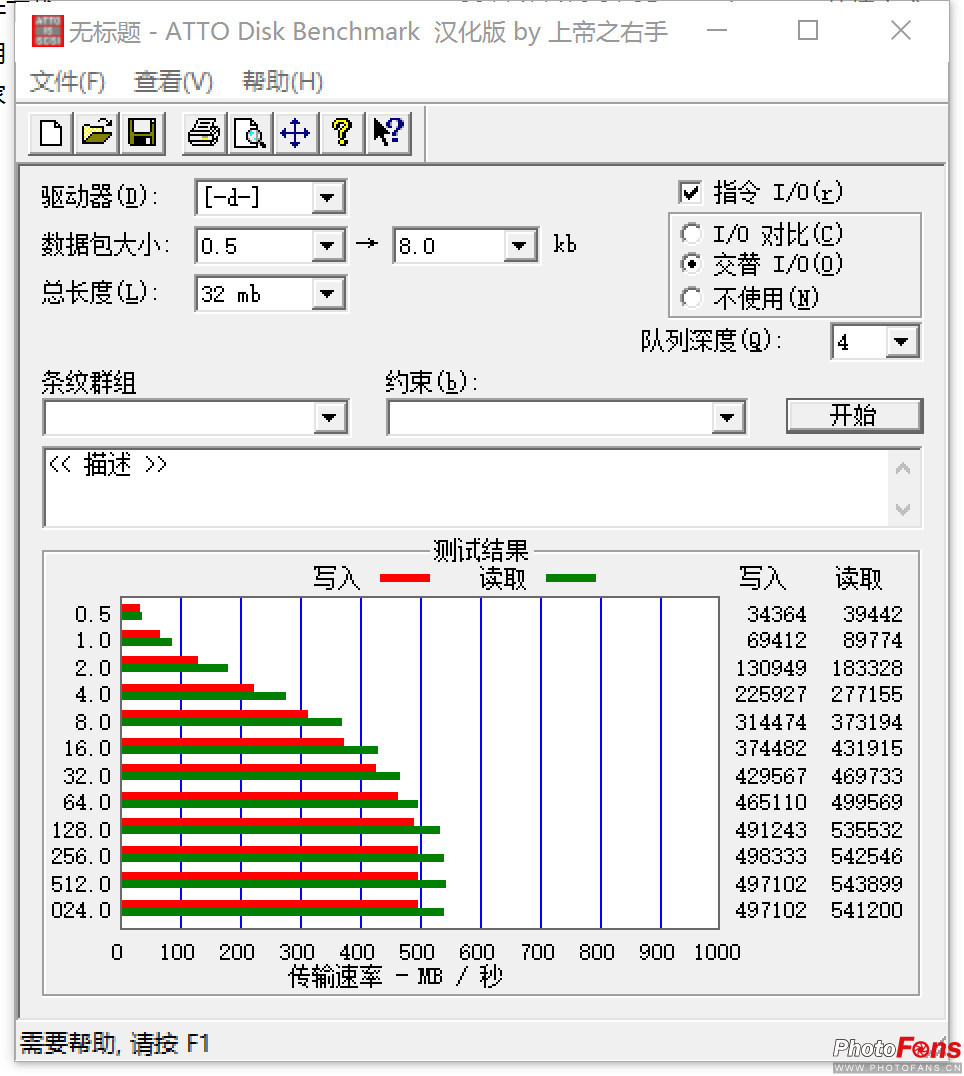Activate the context help arrow icon

(388, 133)
